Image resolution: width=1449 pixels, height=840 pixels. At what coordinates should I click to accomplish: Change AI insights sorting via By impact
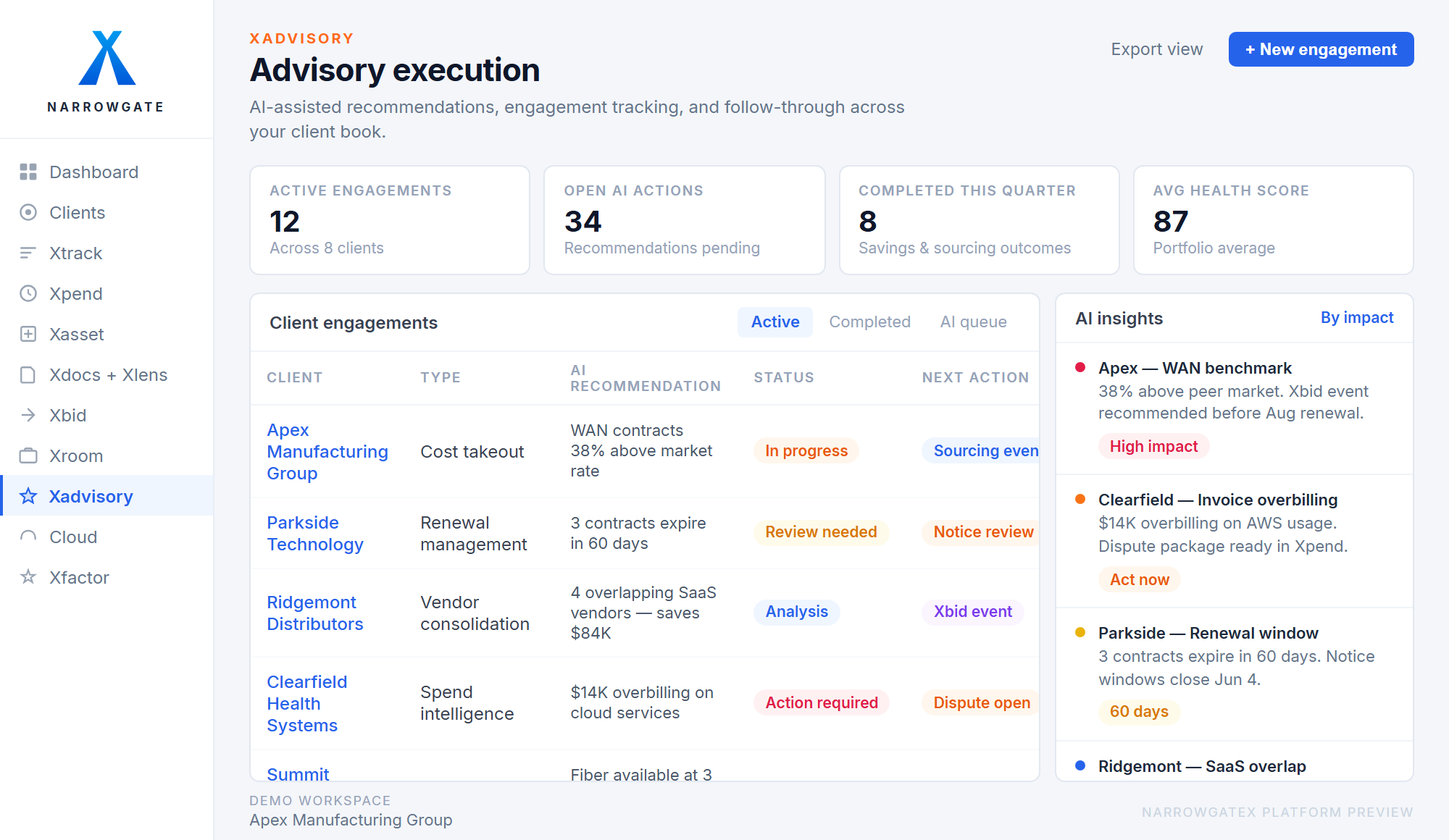pyautogui.click(x=1356, y=318)
